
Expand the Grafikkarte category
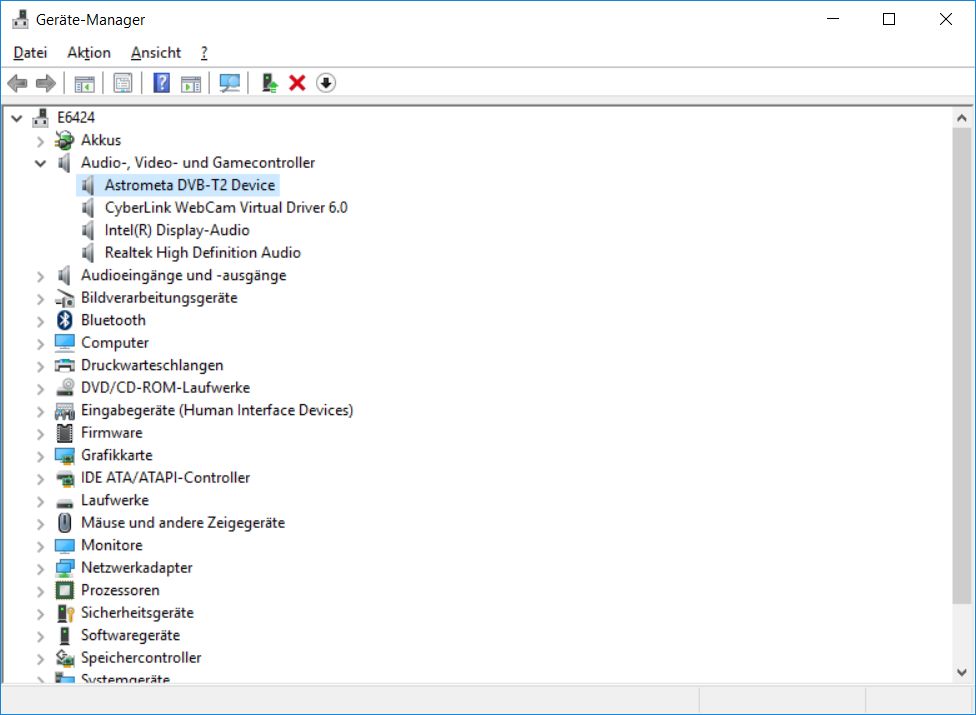click(40, 456)
